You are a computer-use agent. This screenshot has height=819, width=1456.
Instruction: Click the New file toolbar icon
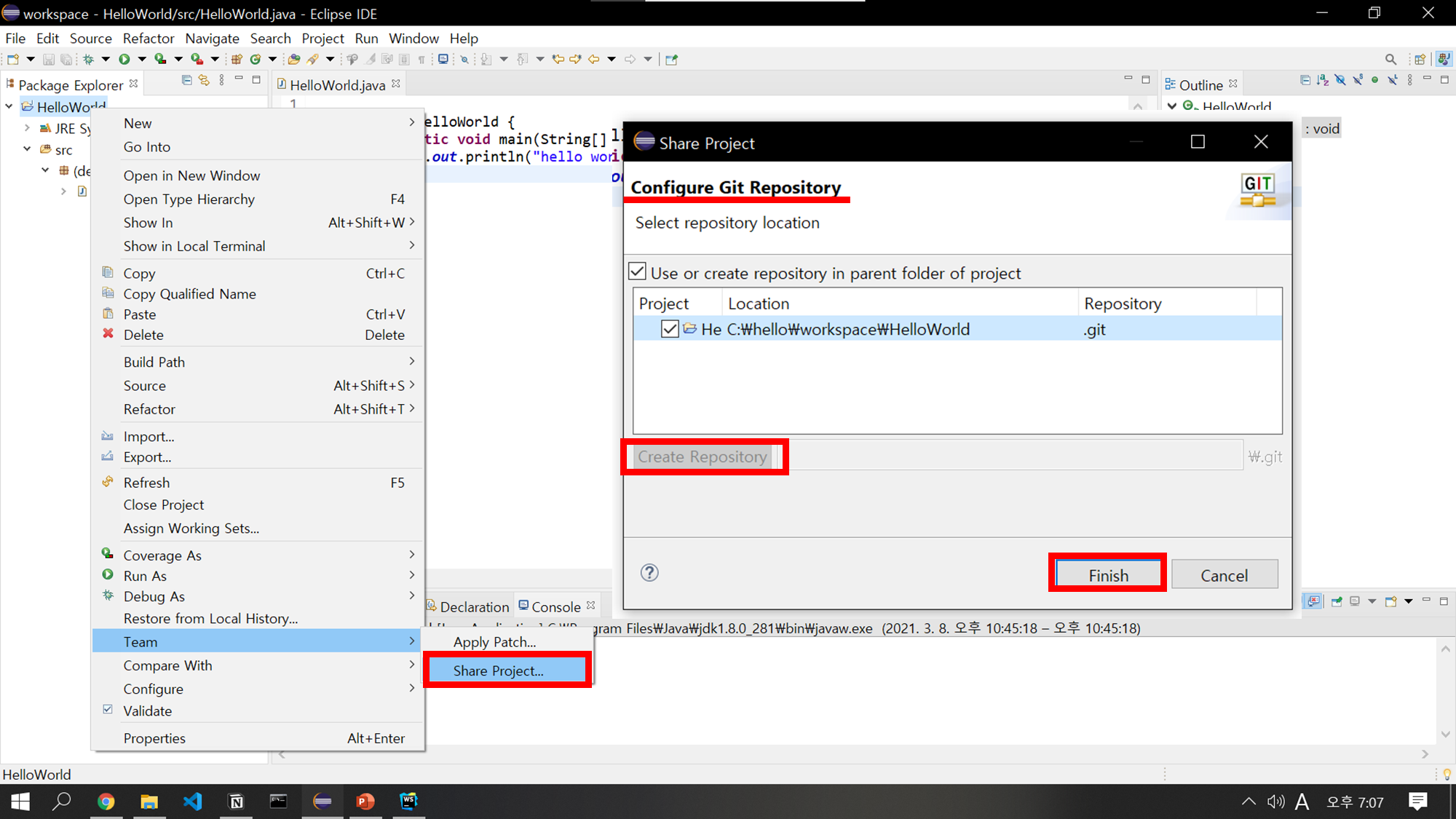tap(13, 59)
